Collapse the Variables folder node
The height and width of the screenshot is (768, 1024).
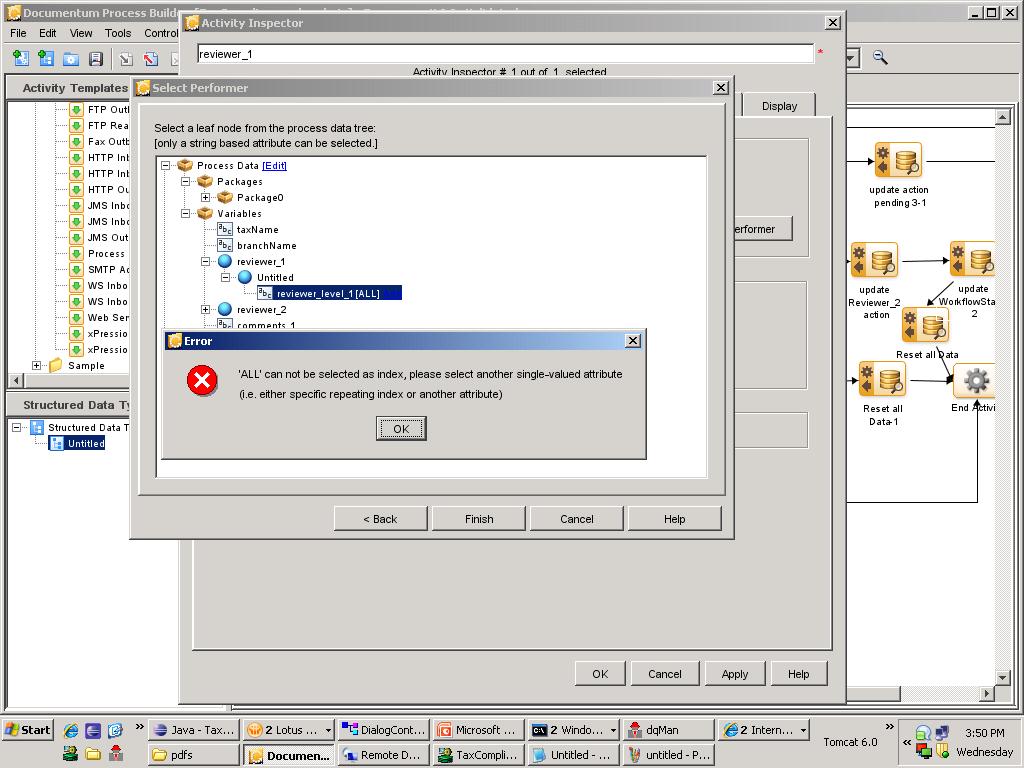(x=185, y=214)
